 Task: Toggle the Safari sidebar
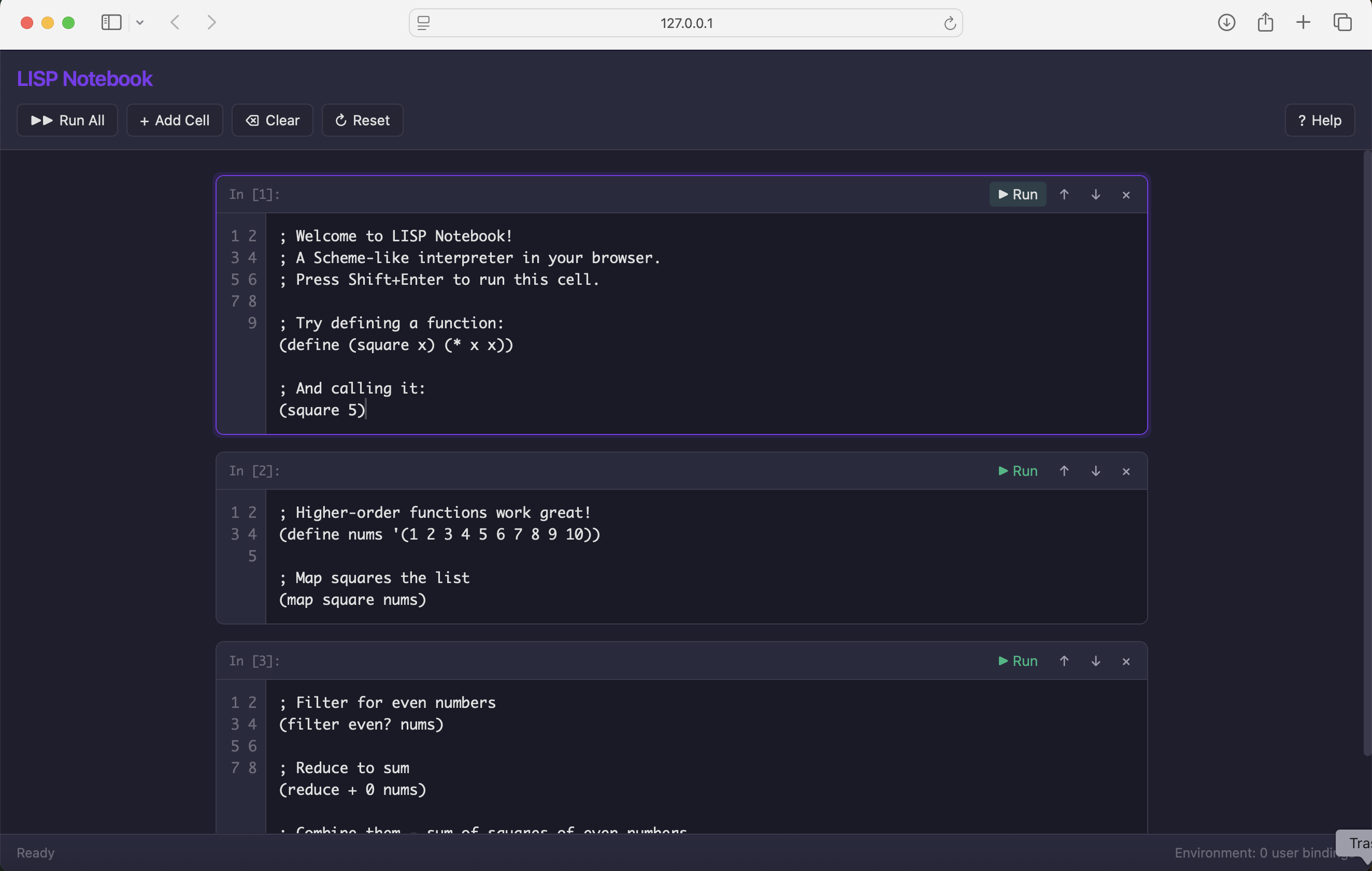click(110, 23)
